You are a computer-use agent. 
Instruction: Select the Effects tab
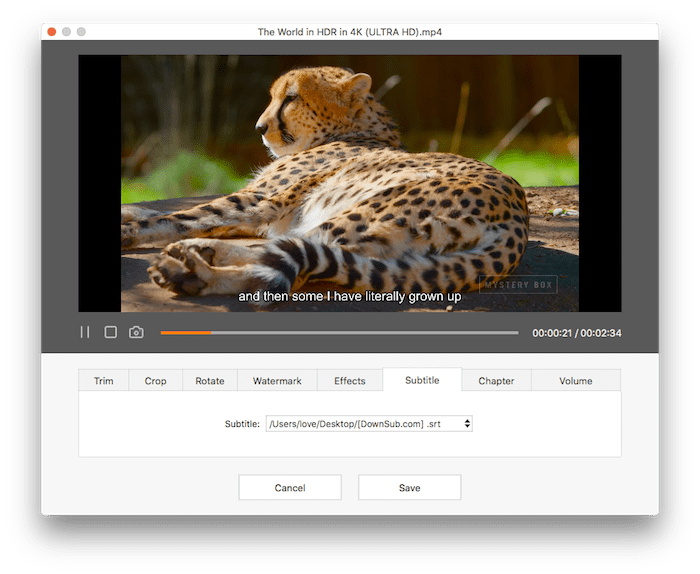pos(350,381)
